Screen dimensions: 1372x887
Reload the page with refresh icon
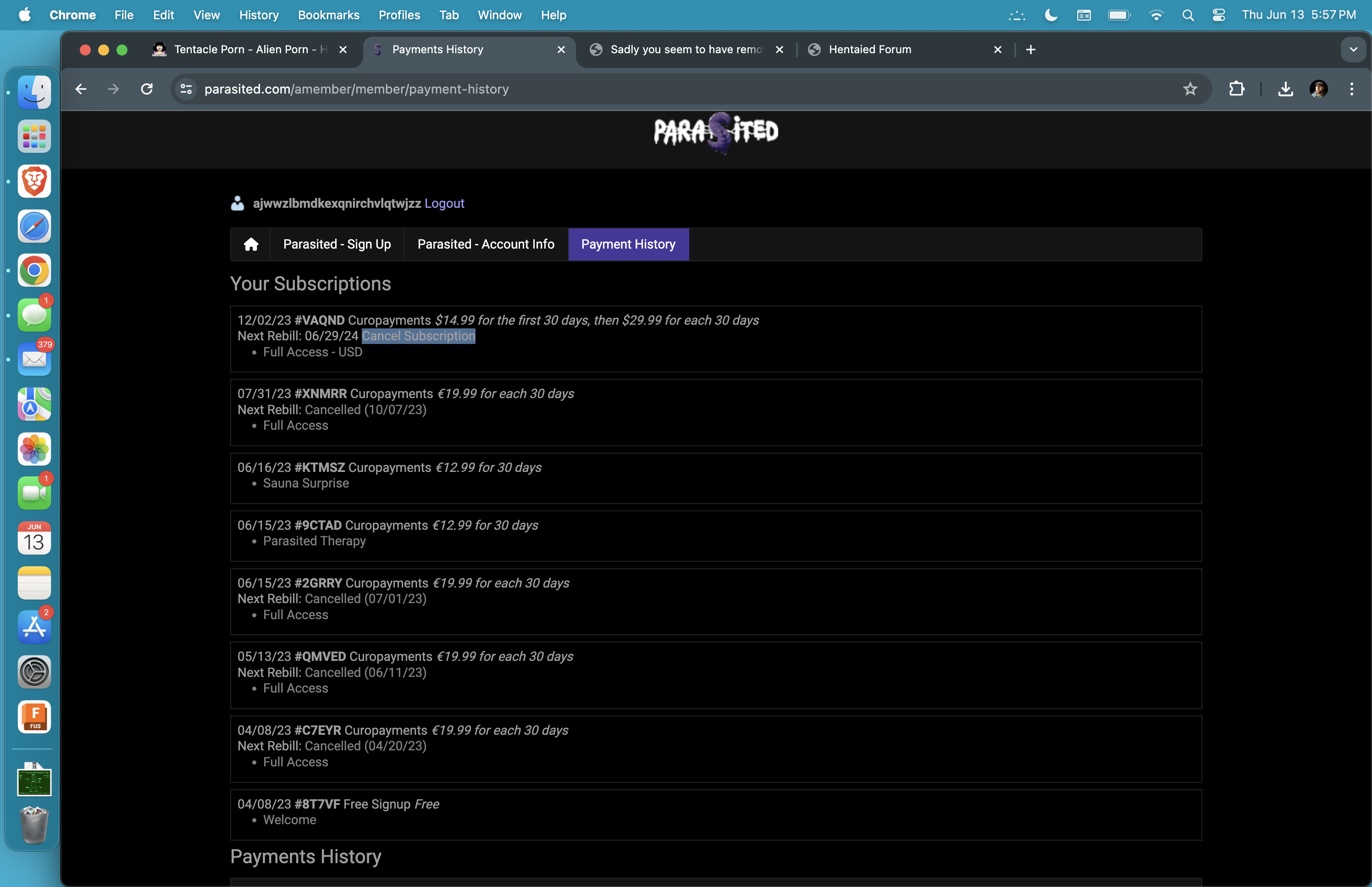[x=147, y=89]
